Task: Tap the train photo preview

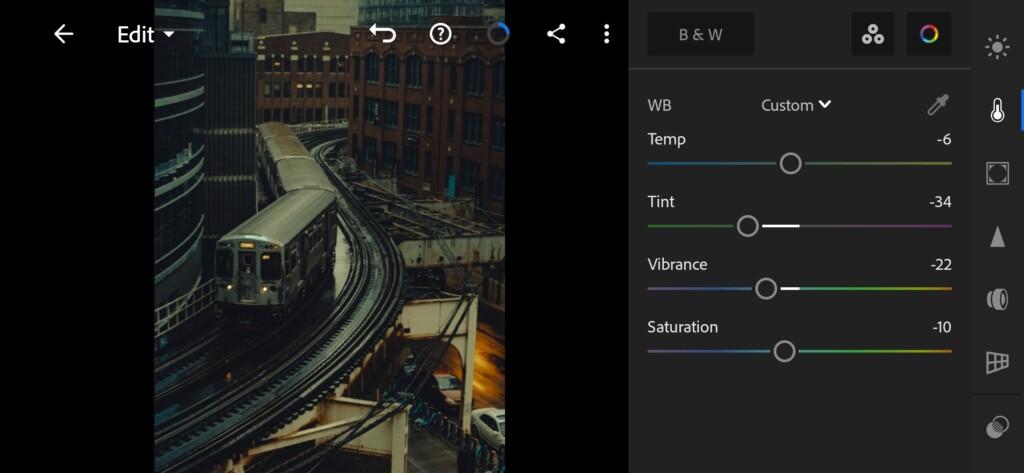Action: 329,236
